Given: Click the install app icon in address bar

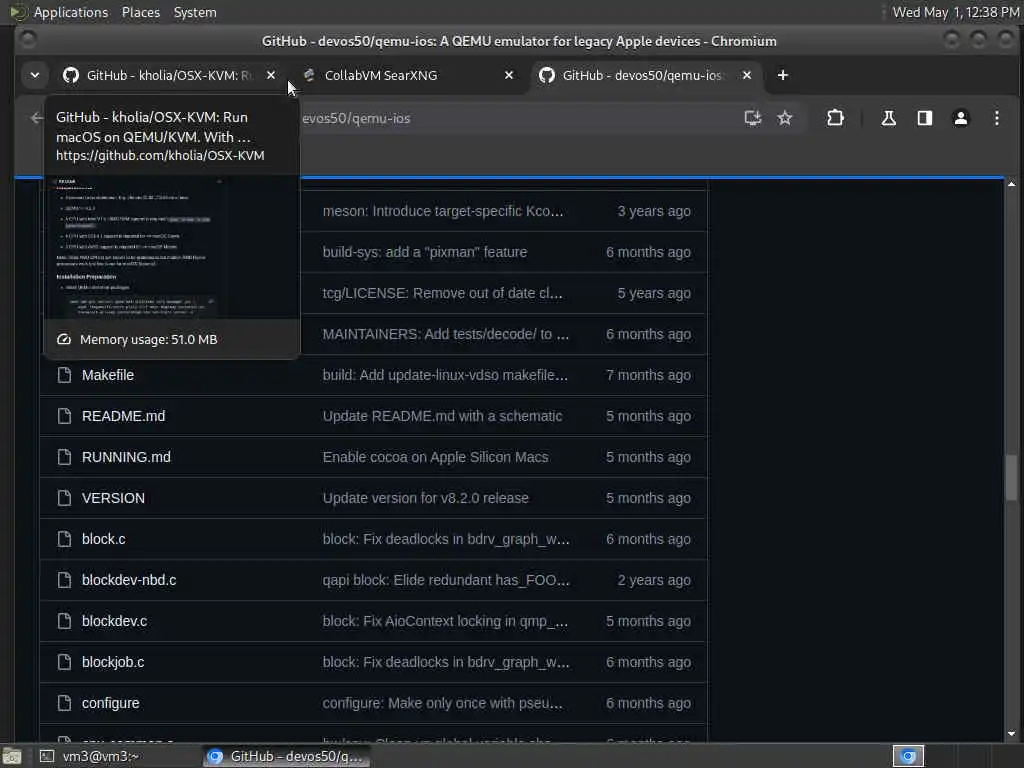Looking at the screenshot, I should pyautogui.click(x=753, y=118).
